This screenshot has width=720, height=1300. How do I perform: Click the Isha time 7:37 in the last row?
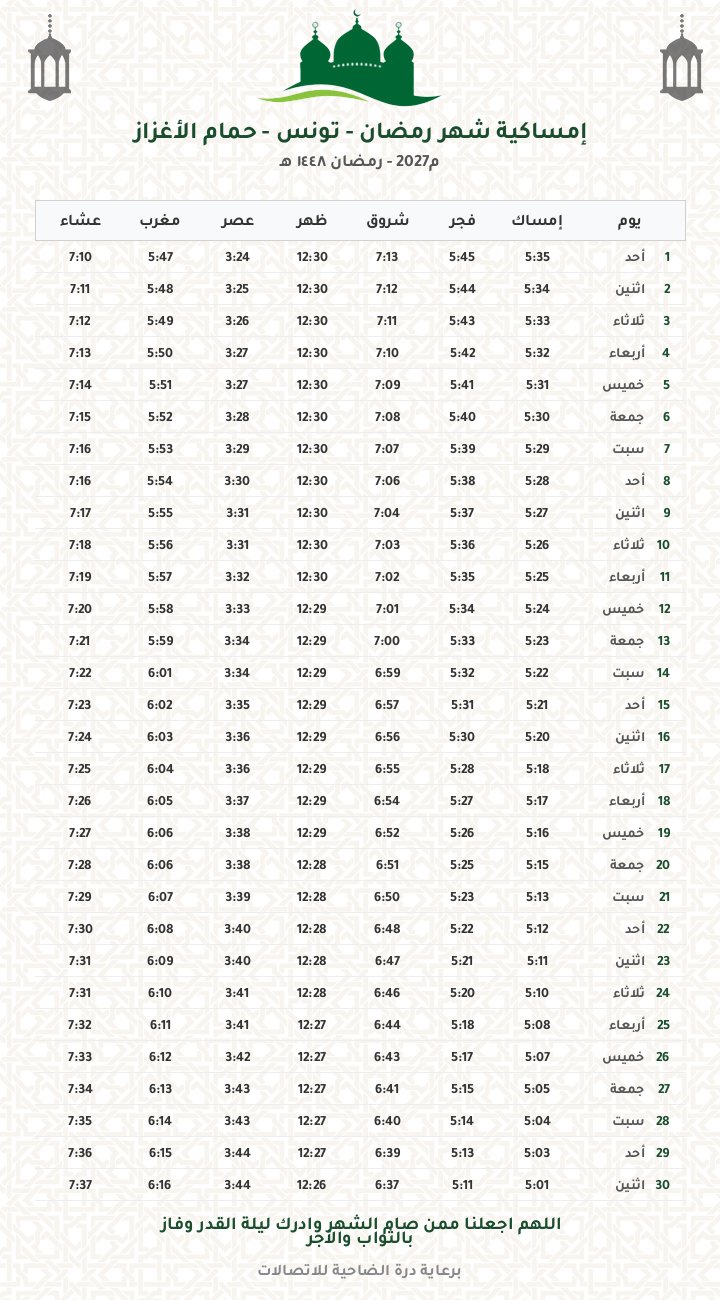(x=80, y=1185)
